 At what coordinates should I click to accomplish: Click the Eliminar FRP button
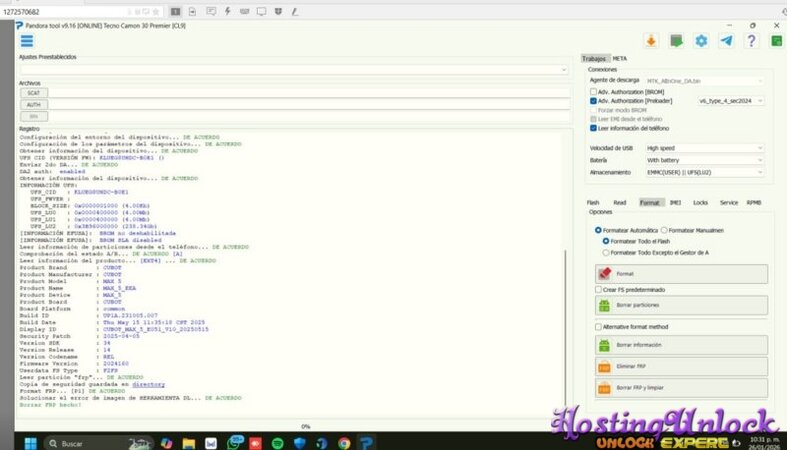pos(681,366)
